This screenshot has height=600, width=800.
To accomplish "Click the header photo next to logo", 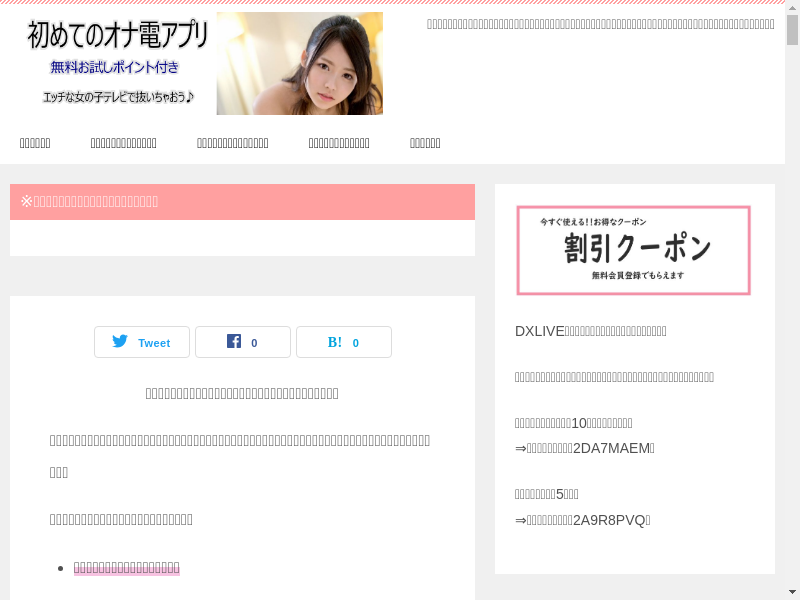I will click(x=299, y=63).
